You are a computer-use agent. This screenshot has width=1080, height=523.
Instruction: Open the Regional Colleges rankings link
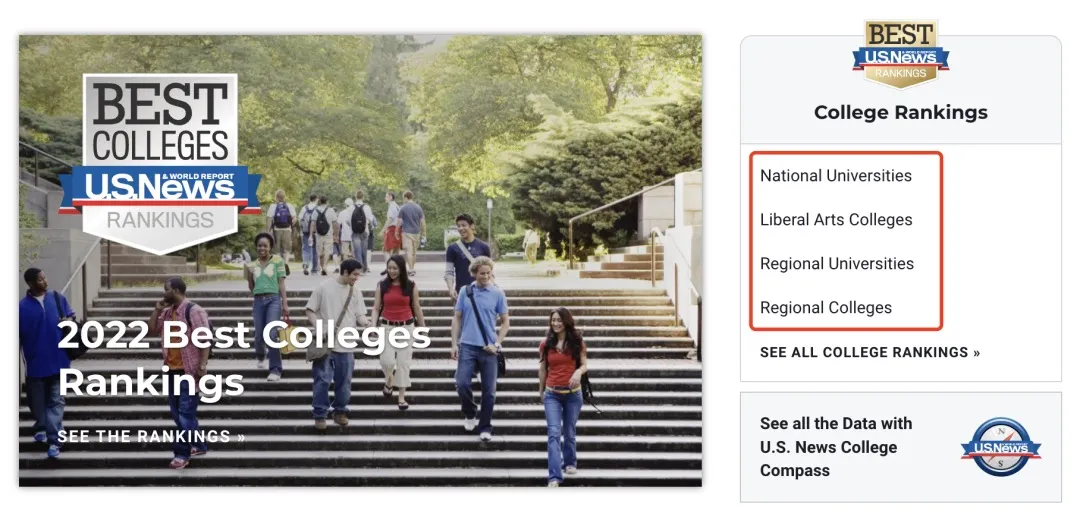tap(825, 308)
